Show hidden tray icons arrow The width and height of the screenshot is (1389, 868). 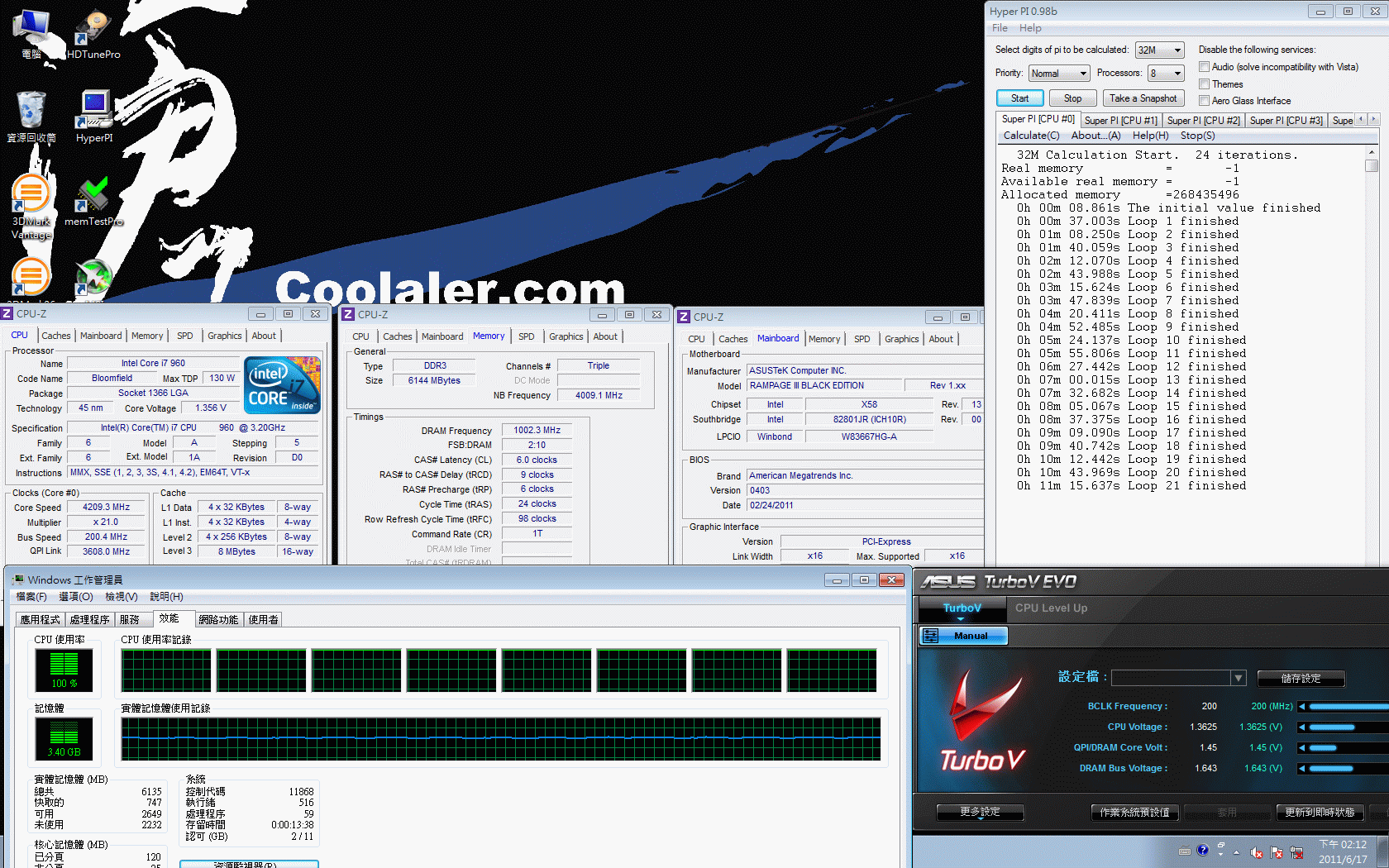(x=1237, y=852)
